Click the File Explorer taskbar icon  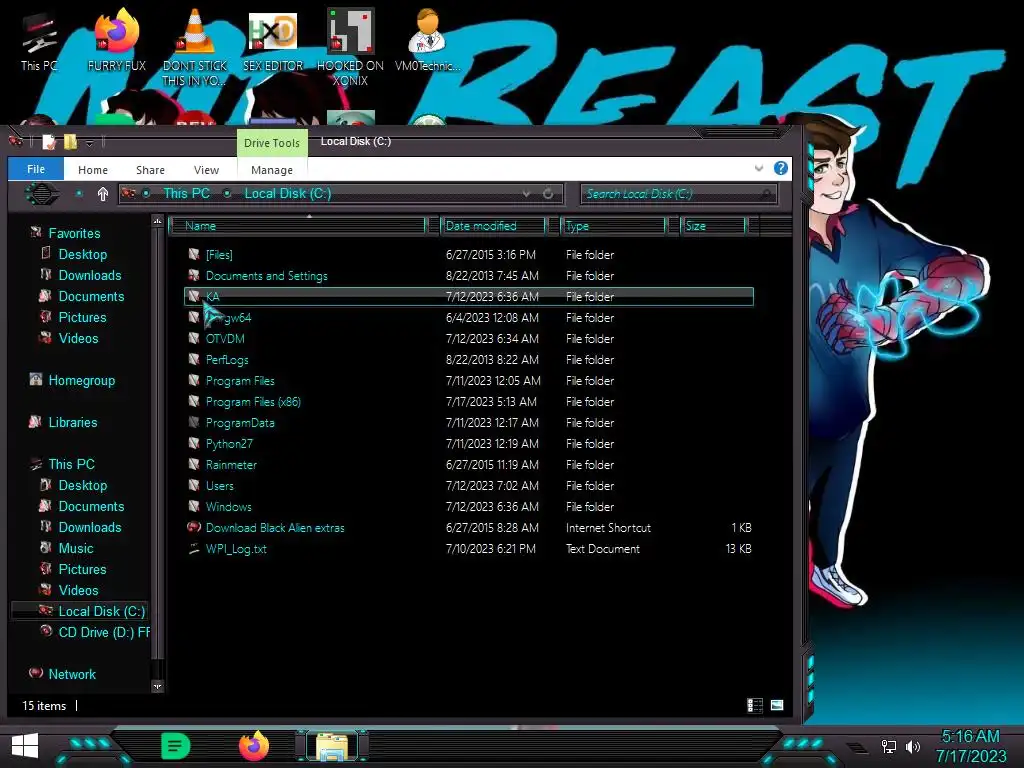coord(332,746)
